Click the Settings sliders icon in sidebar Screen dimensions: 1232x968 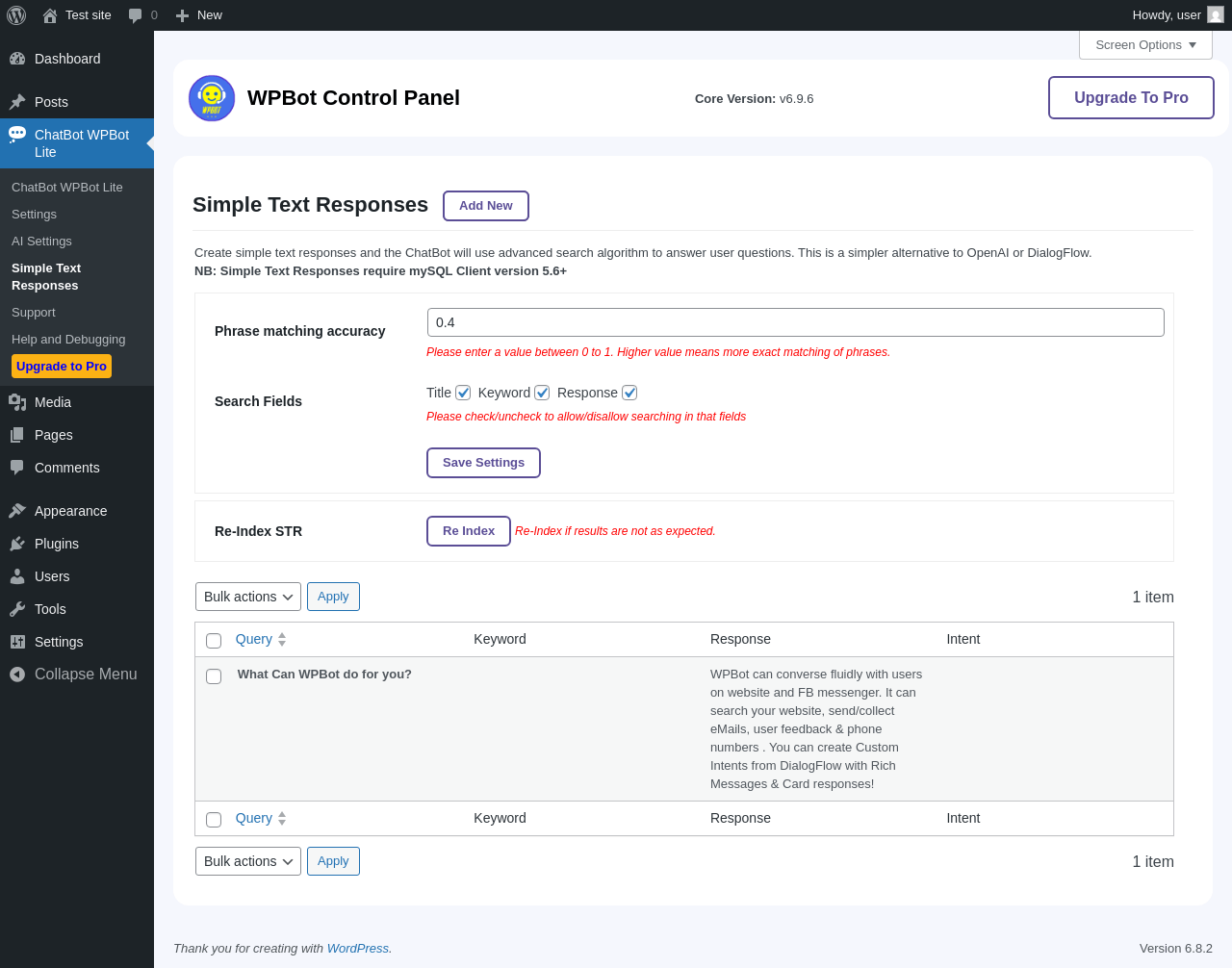click(x=17, y=642)
